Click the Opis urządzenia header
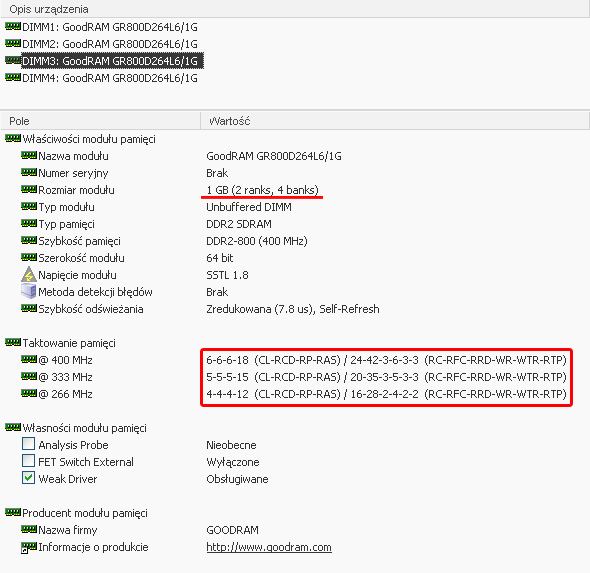This screenshot has width=590, height=573. point(295,9)
